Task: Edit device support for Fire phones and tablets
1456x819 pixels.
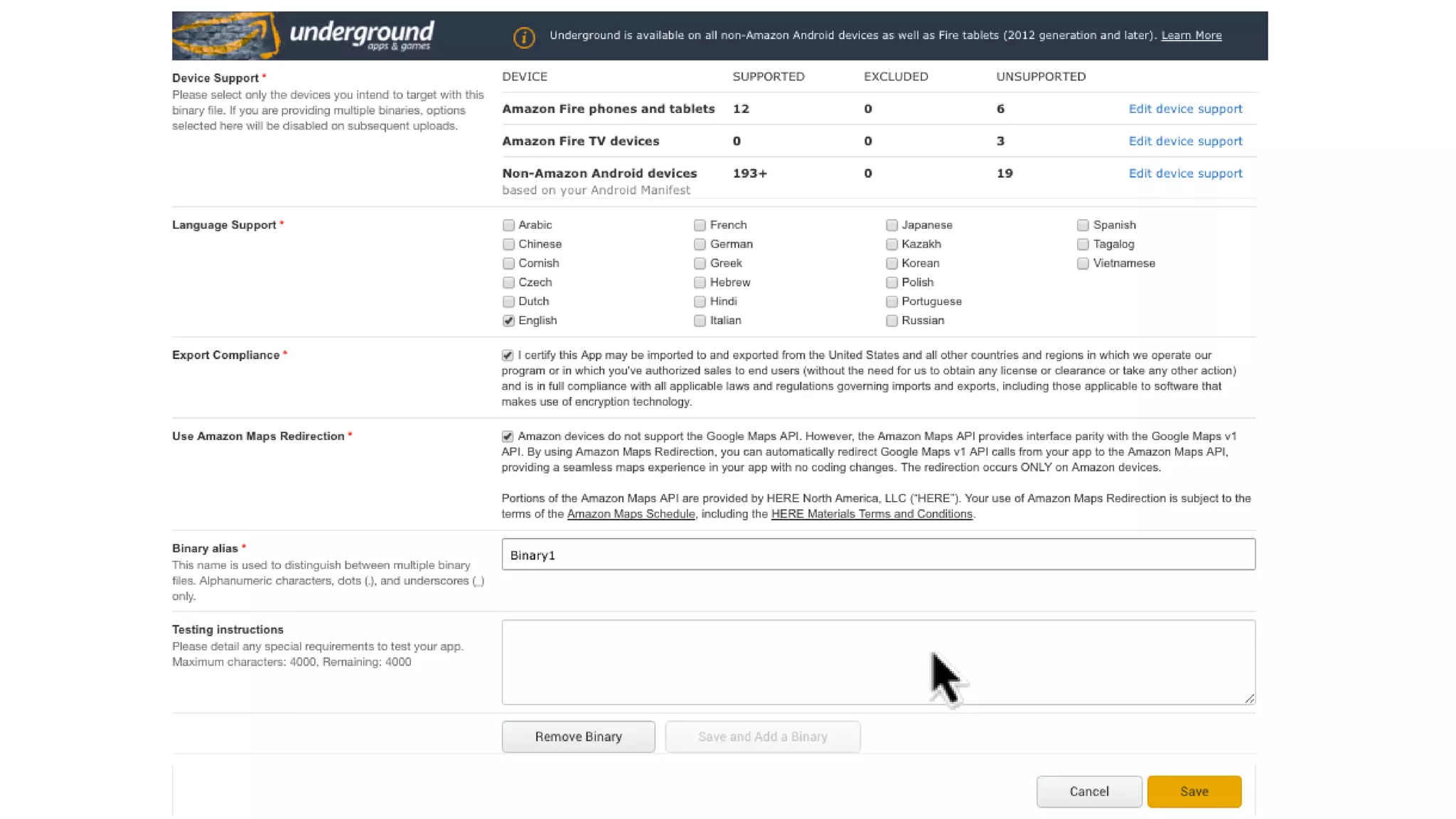Action: click(x=1185, y=109)
